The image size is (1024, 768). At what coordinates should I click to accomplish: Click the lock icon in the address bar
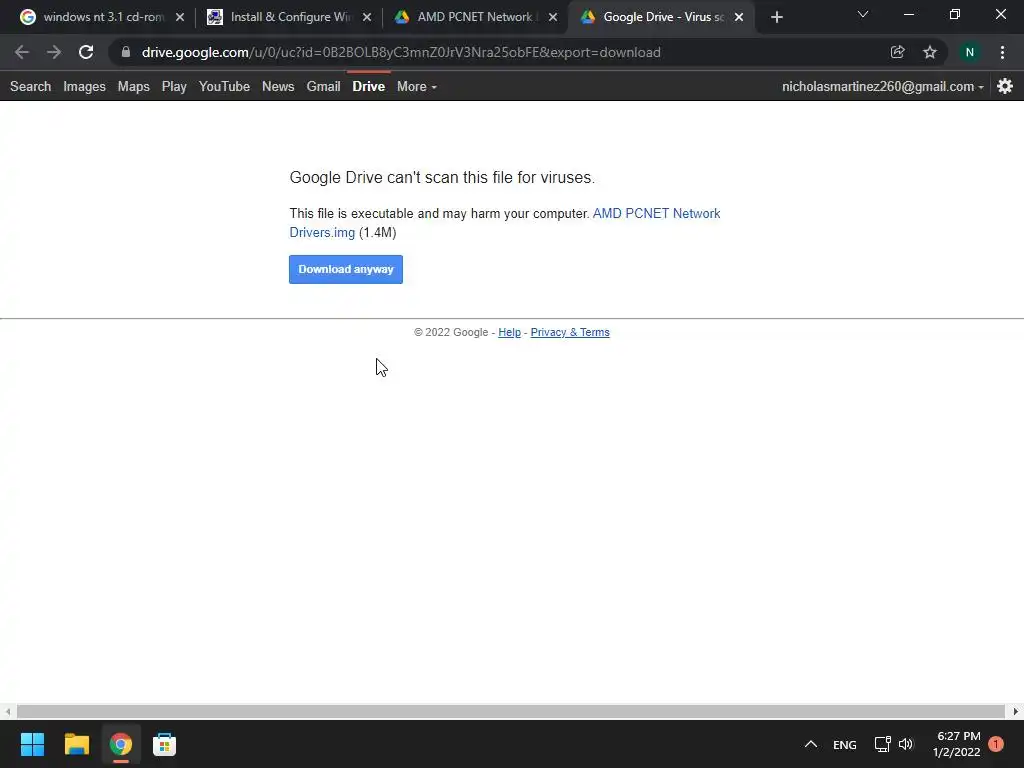coord(126,52)
